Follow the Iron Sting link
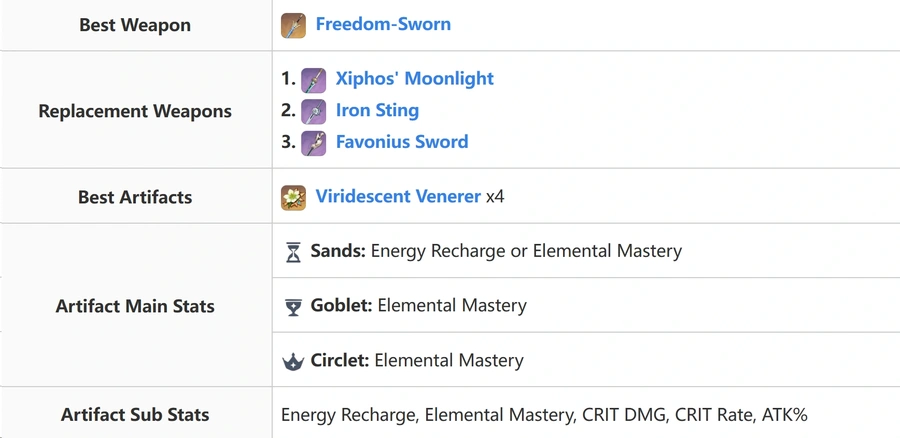900x438 pixels. pos(377,110)
